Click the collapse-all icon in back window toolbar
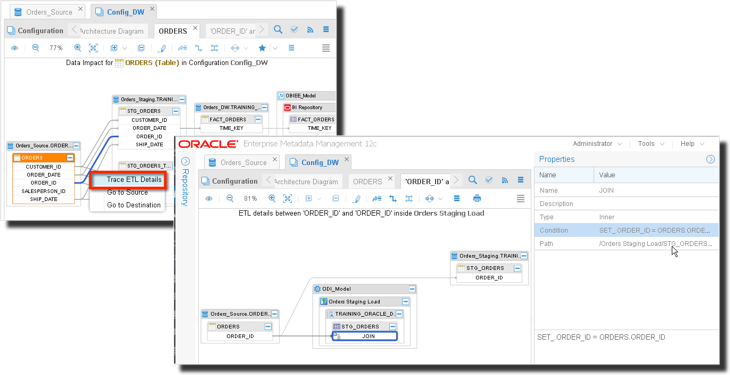The height and width of the screenshot is (375, 730). click(x=141, y=48)
